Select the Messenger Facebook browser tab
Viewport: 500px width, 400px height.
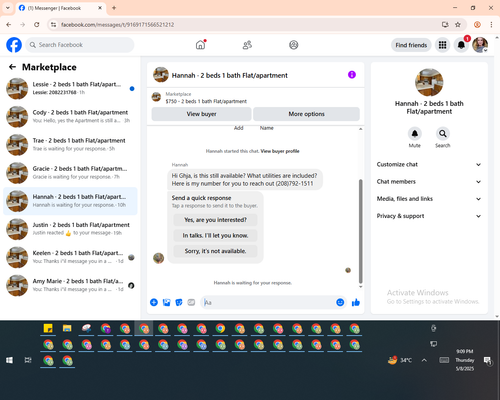(60, 8)
